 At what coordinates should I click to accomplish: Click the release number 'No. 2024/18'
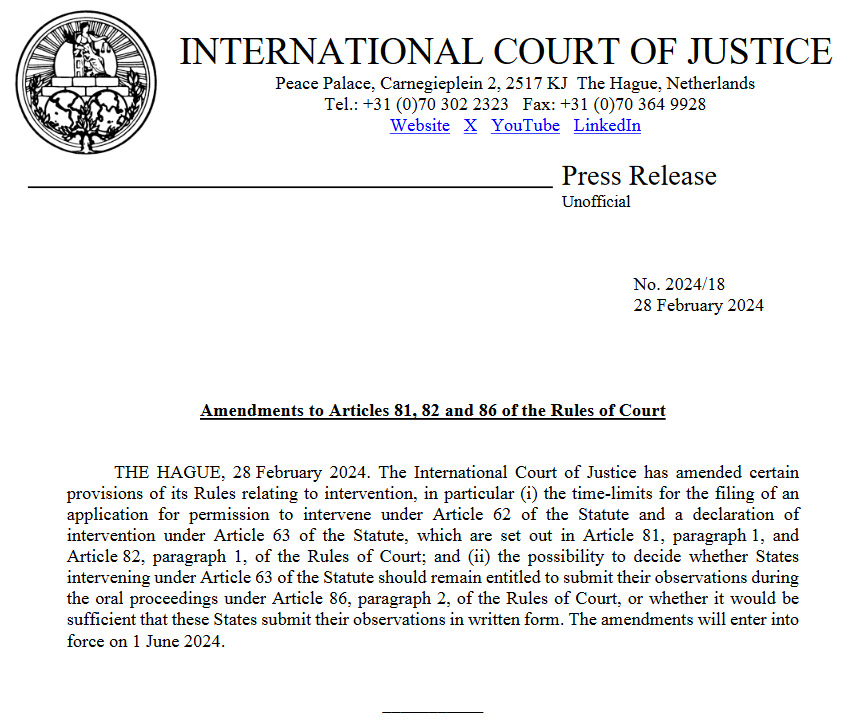[x=679, y=284]
